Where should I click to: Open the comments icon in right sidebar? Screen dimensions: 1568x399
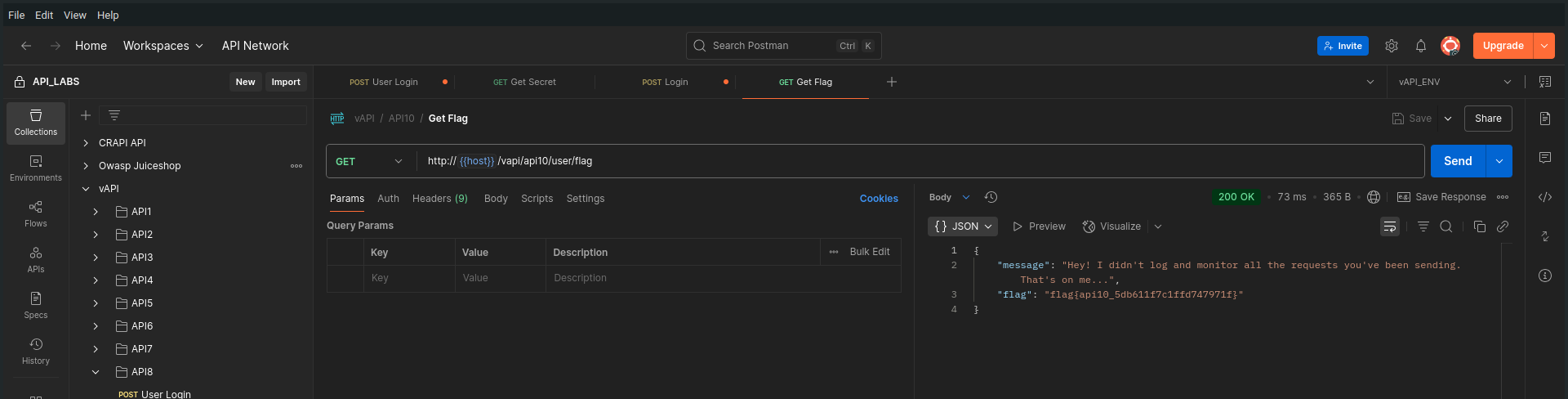(x=1545, y=158)
